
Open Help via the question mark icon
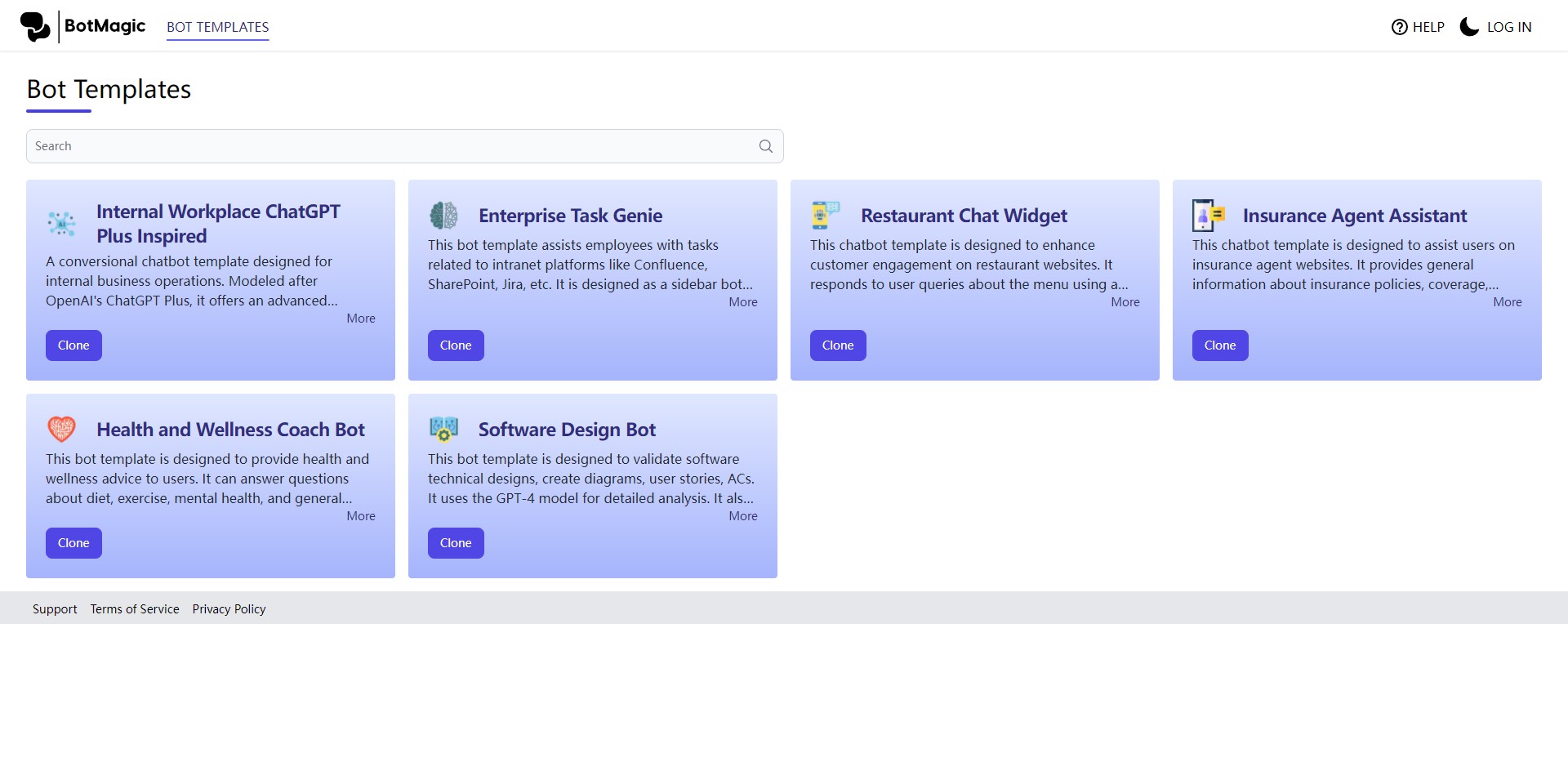(x=1398, y=27)
